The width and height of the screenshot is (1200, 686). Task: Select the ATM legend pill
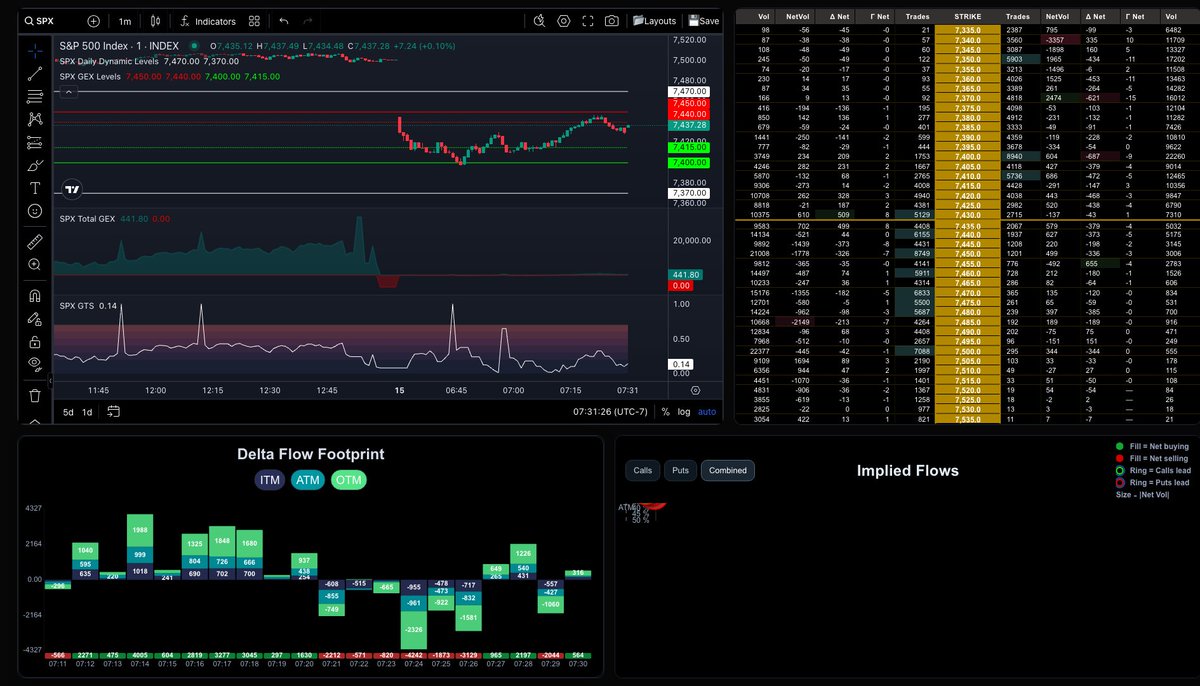pyautogui.click(x=308, y=481)
